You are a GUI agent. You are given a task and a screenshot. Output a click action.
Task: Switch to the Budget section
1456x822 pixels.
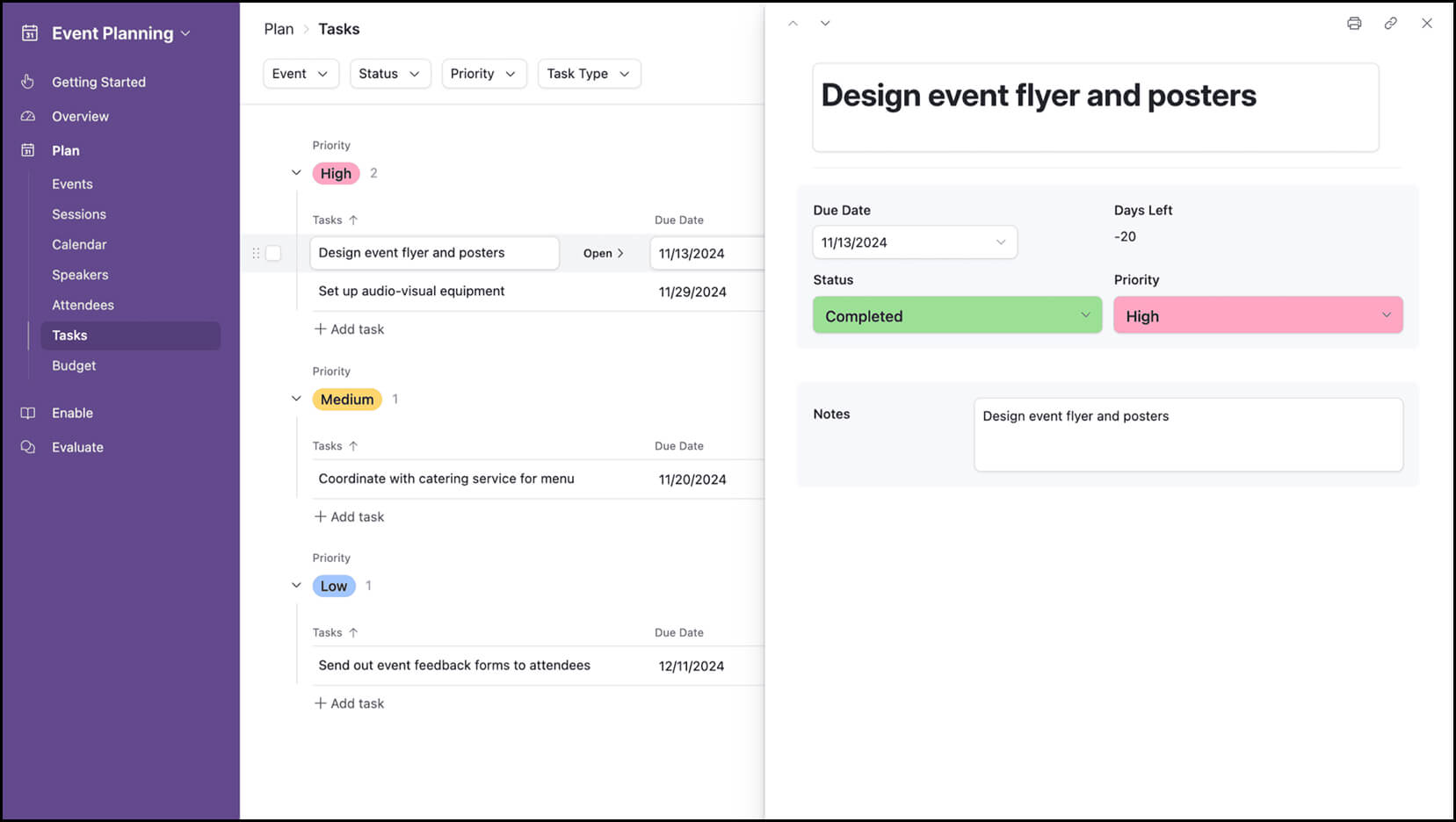pyautogui.click(x=74, y=365)
